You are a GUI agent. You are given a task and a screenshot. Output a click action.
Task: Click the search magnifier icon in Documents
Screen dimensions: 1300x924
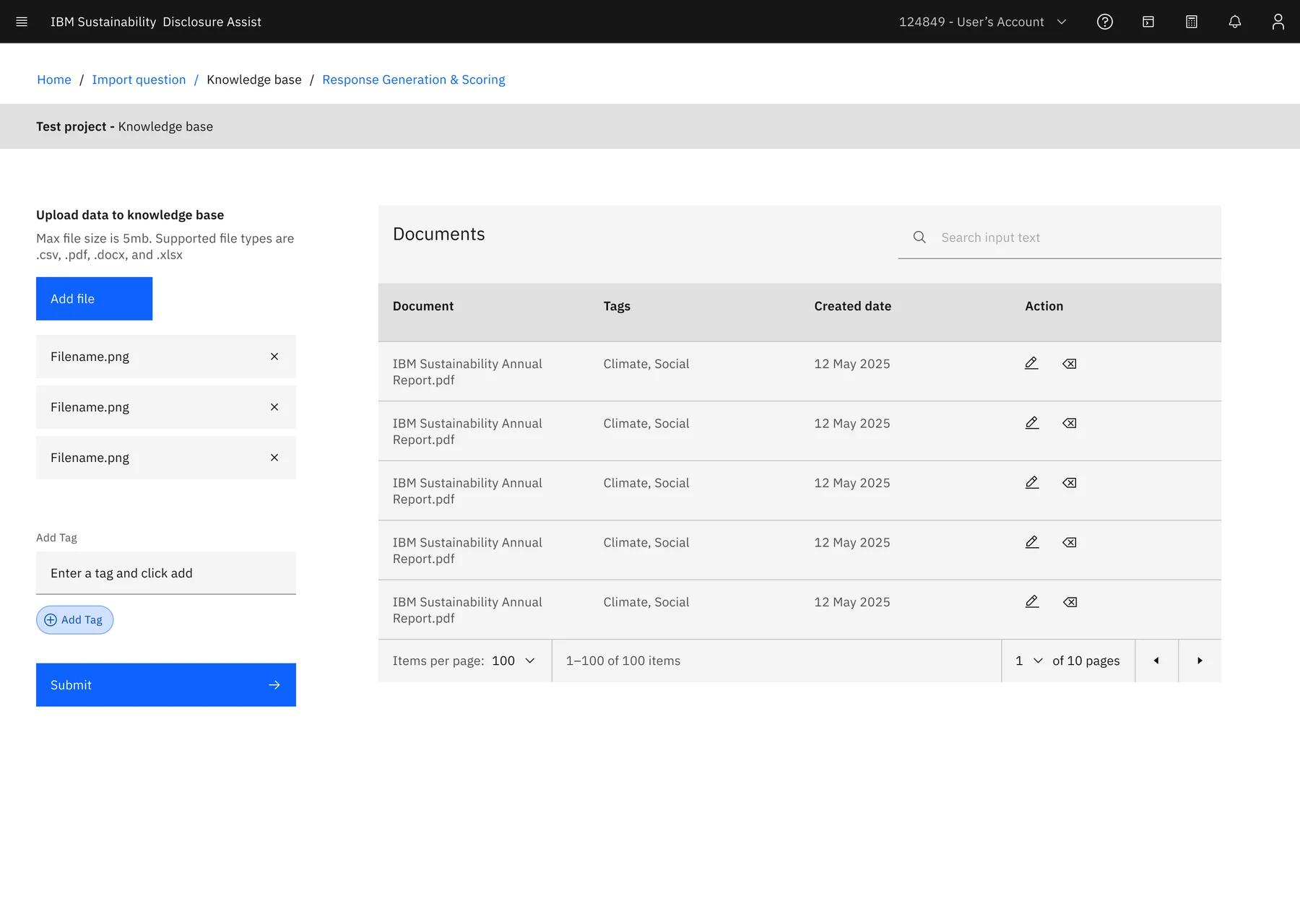919,237
